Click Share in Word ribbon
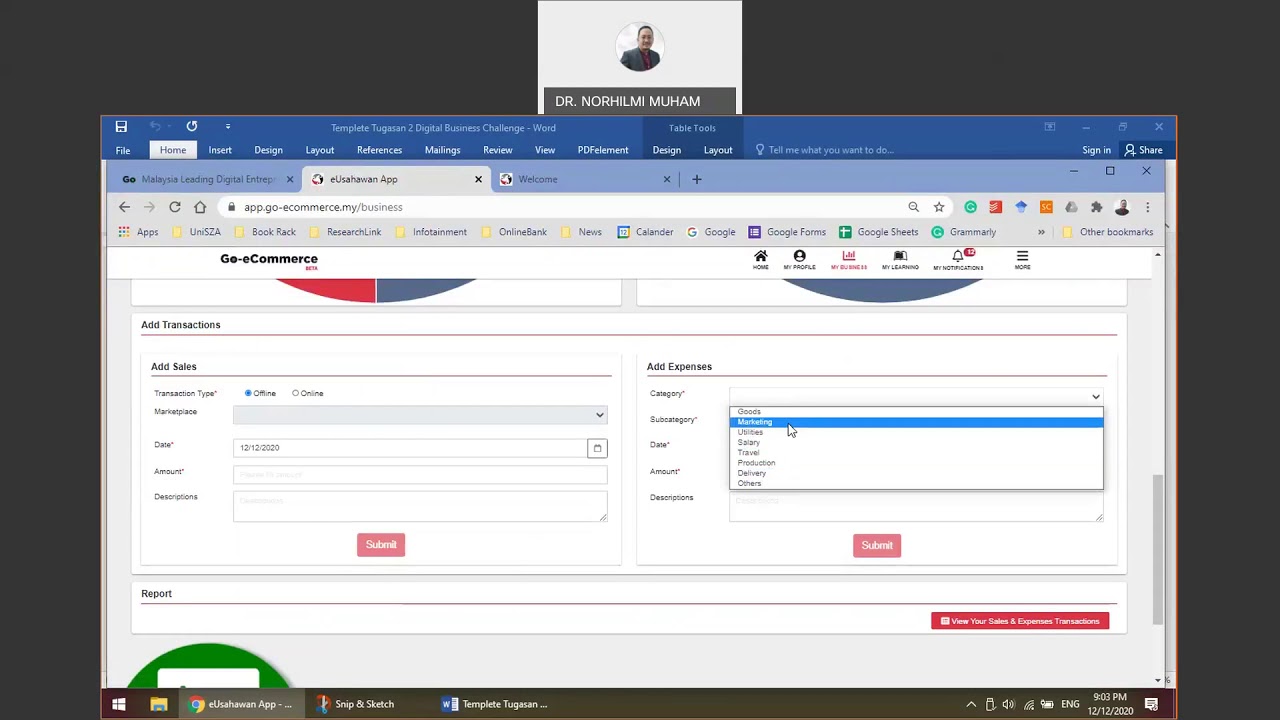The image size is (1280, 720). pos(1144,150)
